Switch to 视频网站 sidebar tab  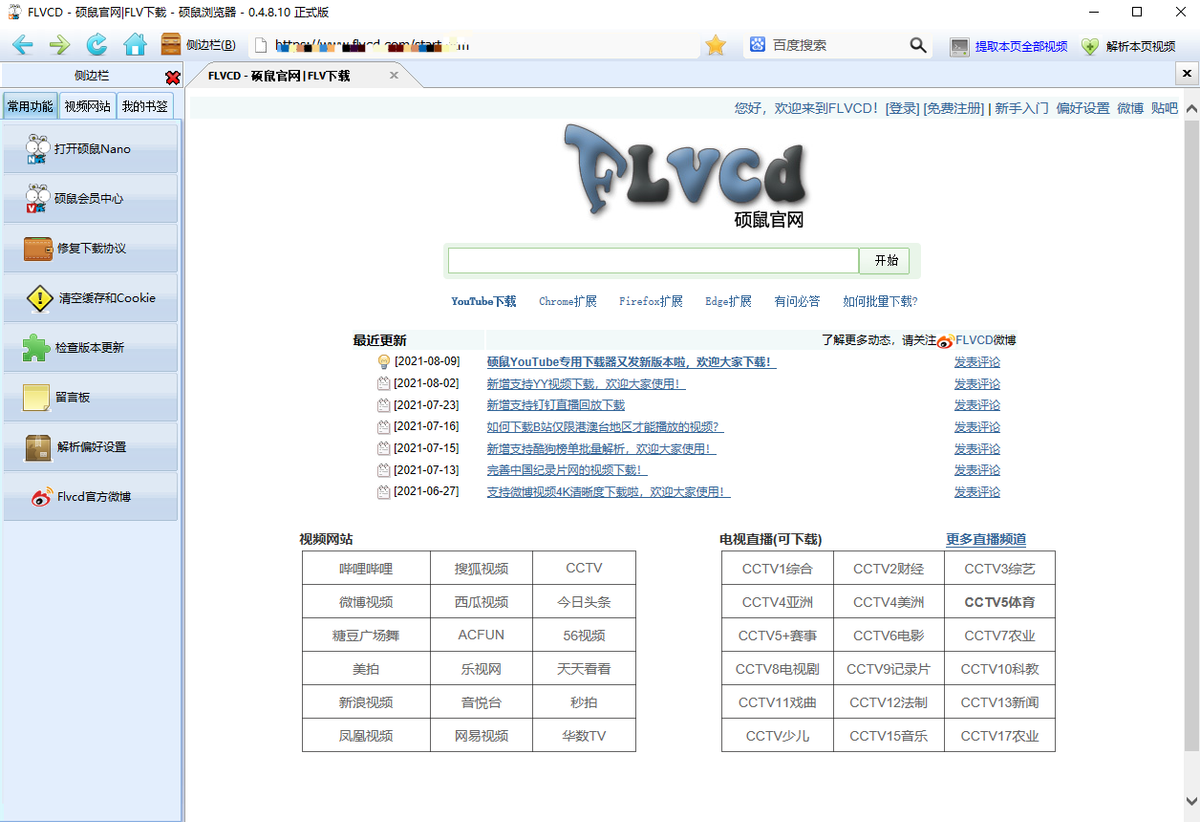87,106
